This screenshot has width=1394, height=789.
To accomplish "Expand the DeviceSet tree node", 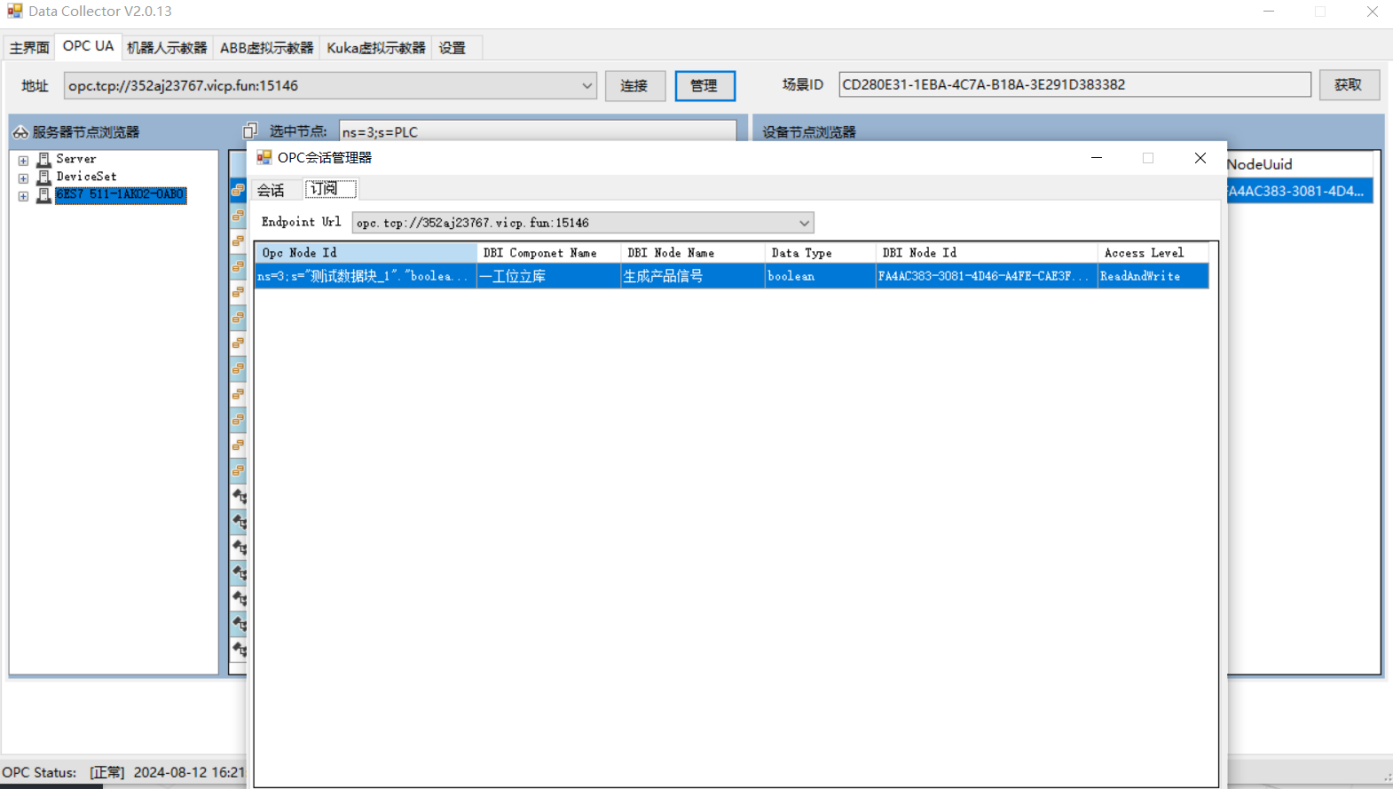I will pyautogui.click(x=23, y=178).
